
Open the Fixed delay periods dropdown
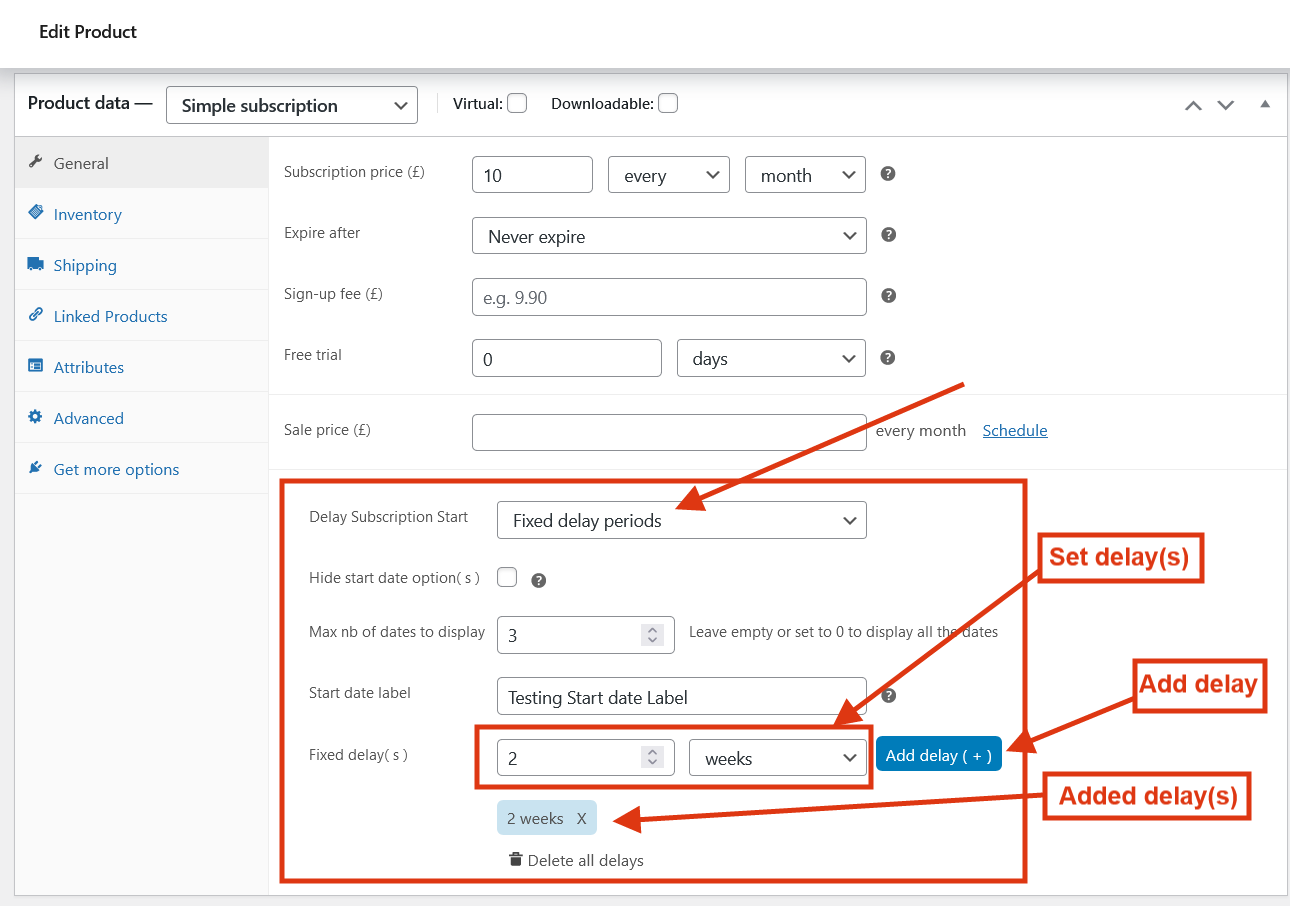681,520
